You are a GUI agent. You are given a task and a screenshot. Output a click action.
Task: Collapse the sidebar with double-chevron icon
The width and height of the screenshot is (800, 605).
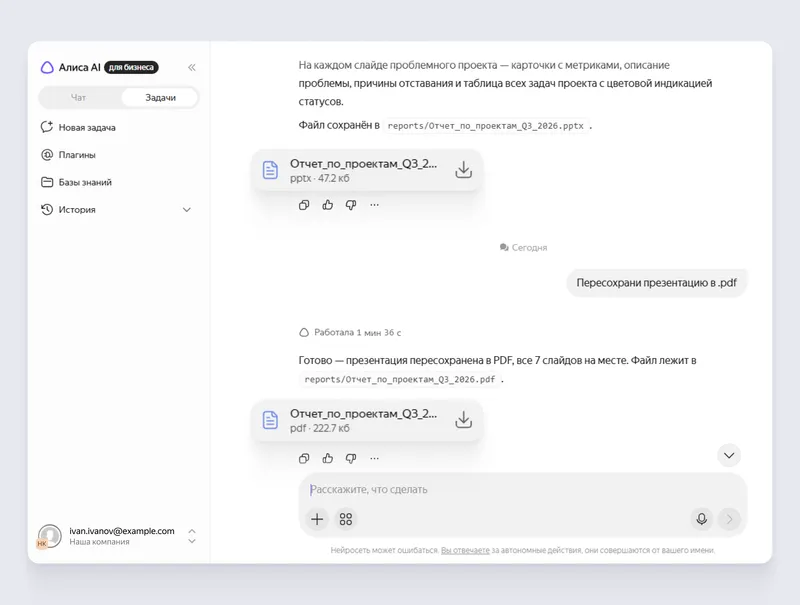[x=192, y=67]
